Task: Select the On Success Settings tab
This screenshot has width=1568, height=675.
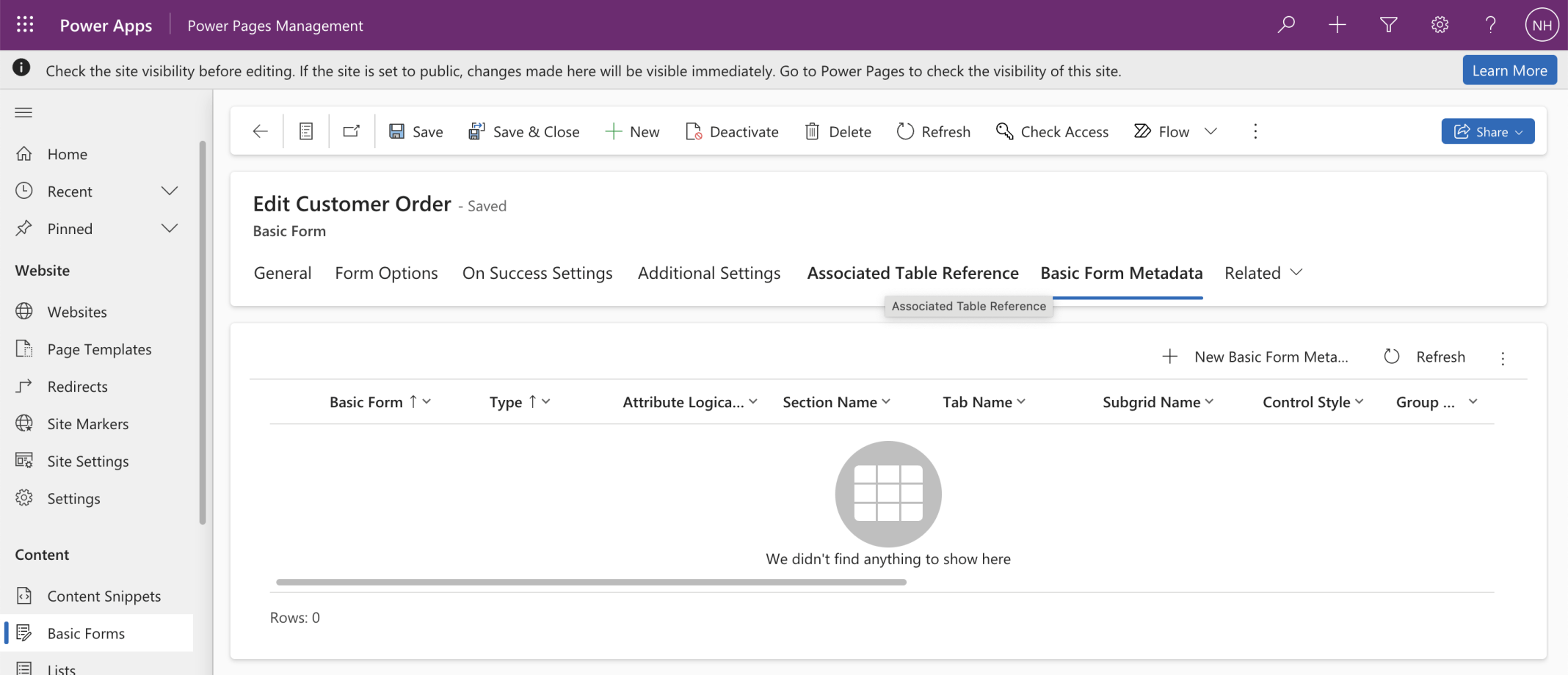Action: 537,273
